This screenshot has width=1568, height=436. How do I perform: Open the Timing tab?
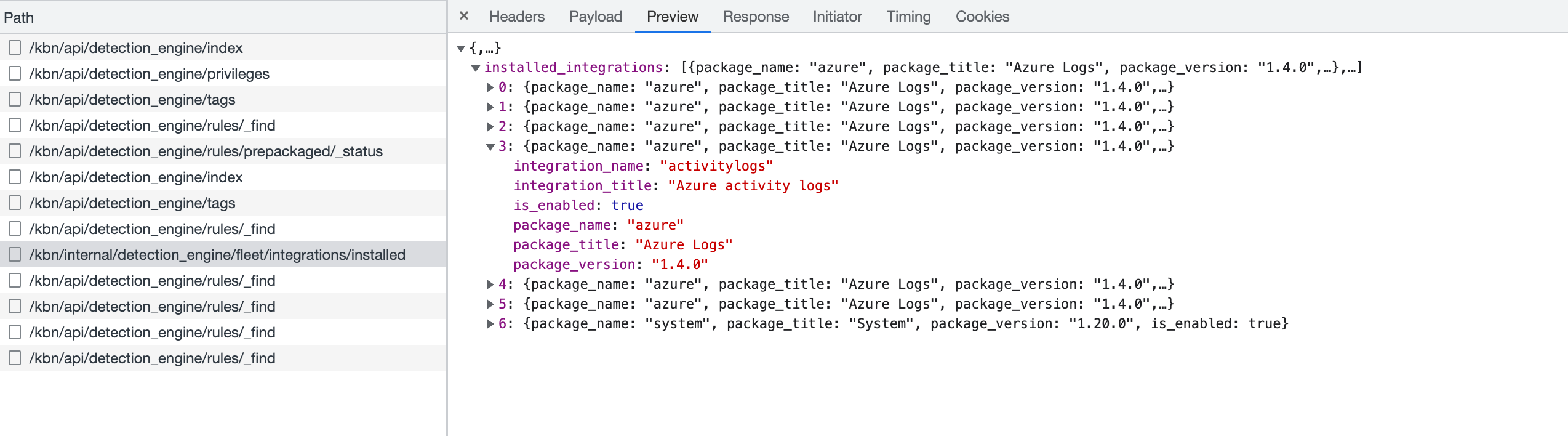pos(908,17)
